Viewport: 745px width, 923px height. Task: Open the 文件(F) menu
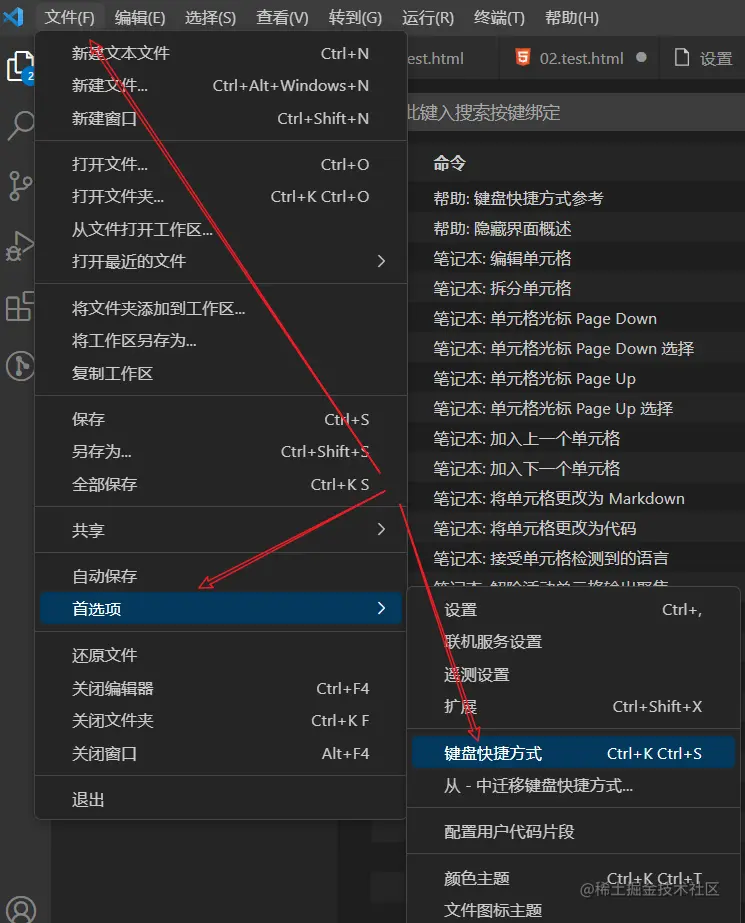tap(69, 18)
